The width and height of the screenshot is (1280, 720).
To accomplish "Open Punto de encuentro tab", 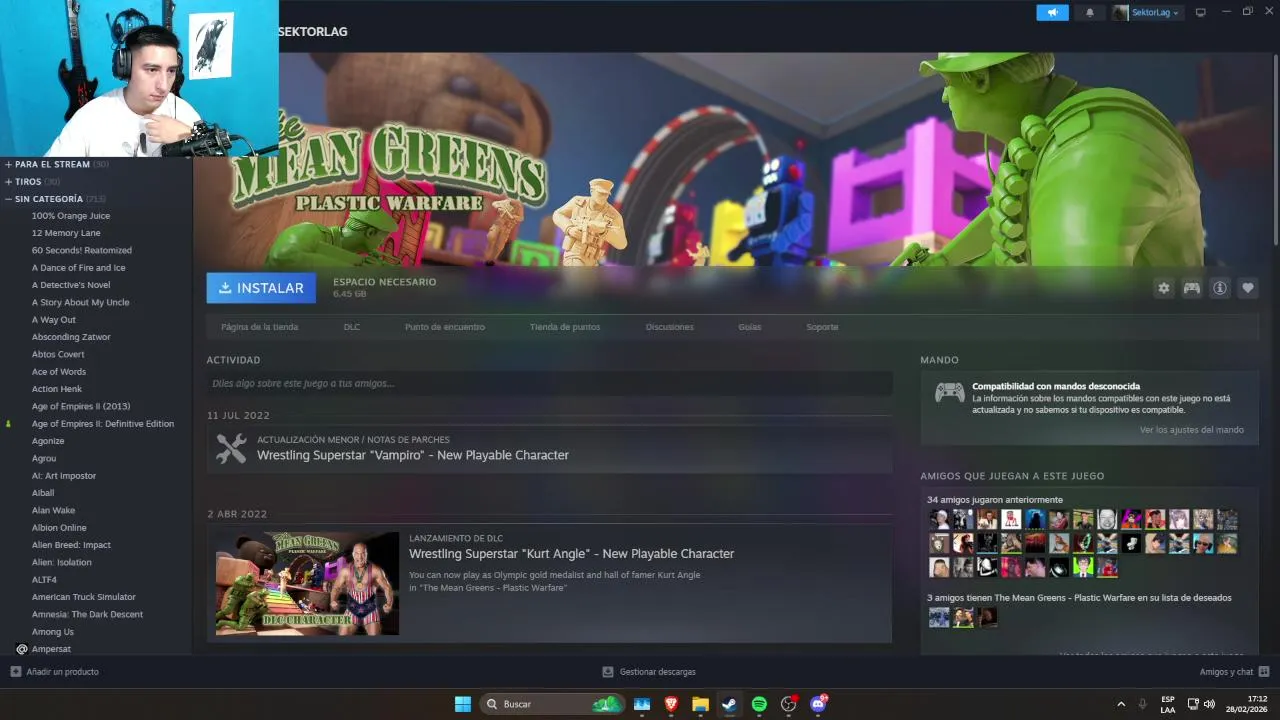I will (445, 327).
